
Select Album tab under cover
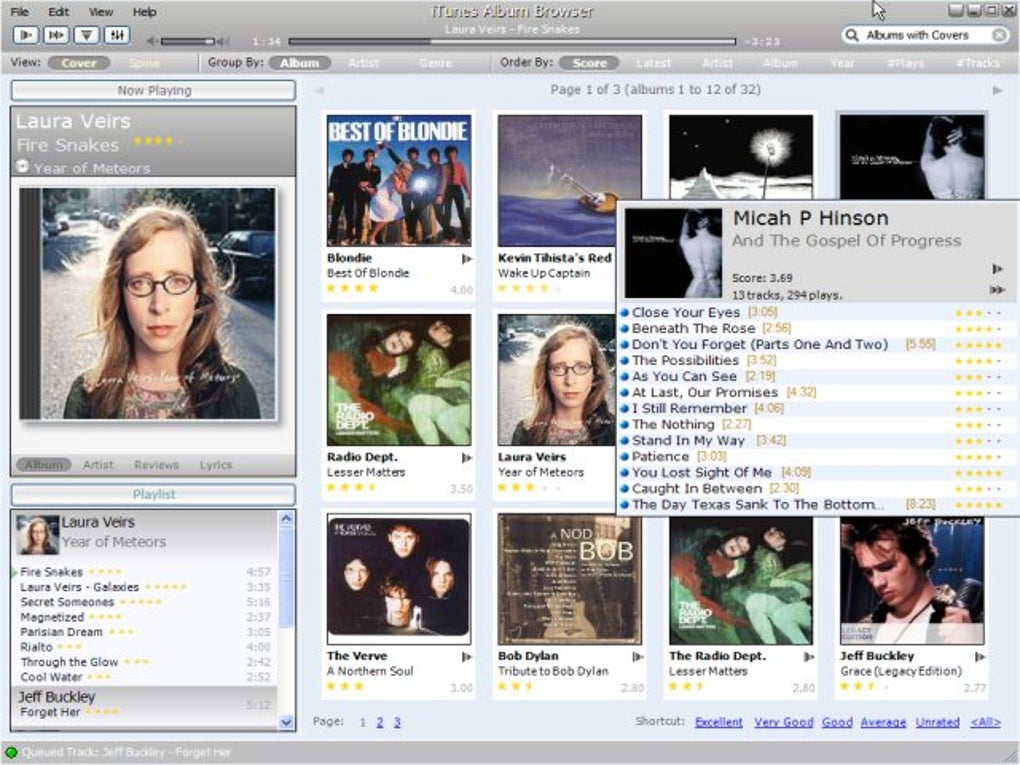click(x=44, y=464)
